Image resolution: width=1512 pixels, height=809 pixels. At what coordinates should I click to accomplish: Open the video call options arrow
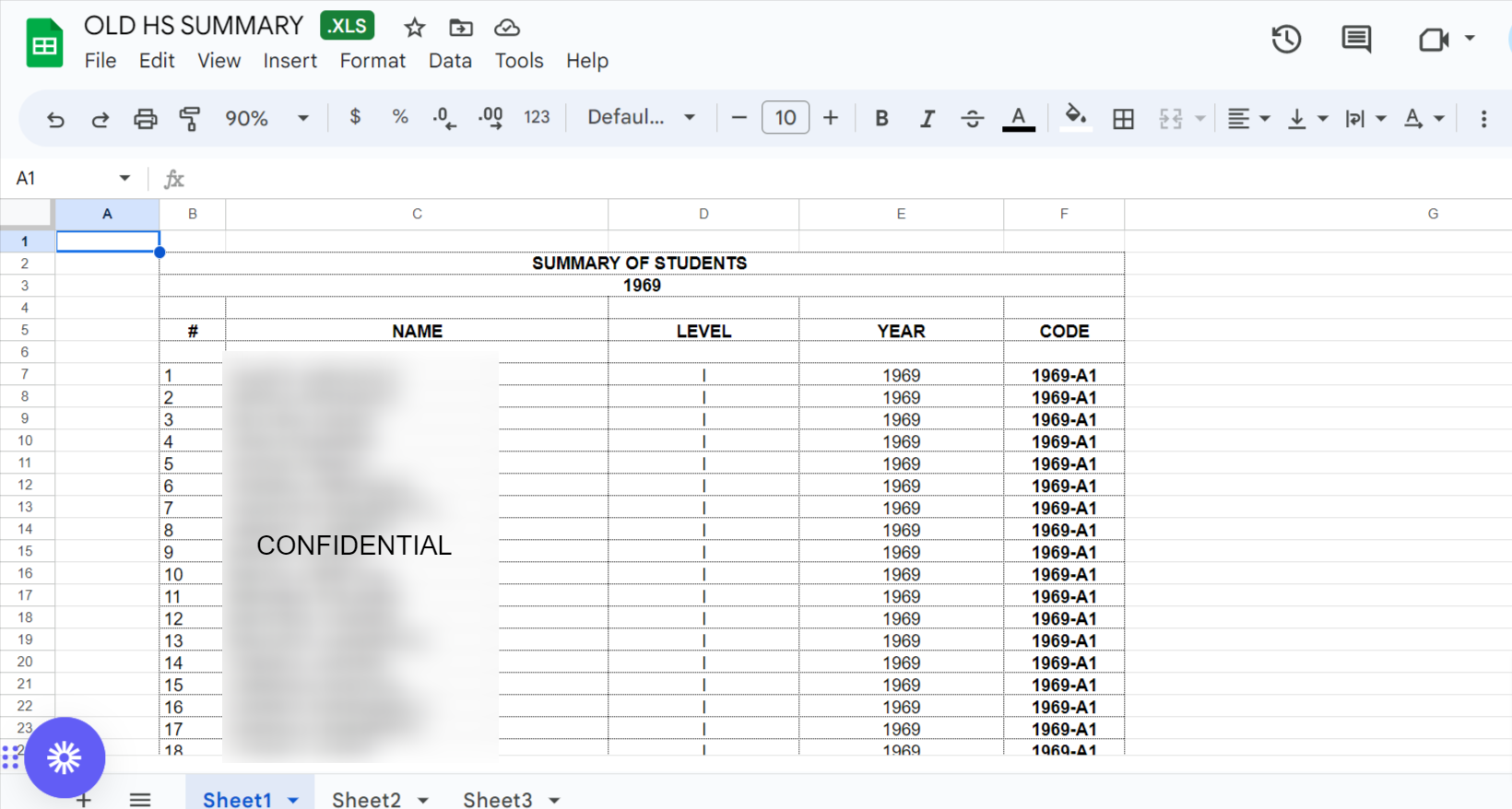coord(1470,39)
